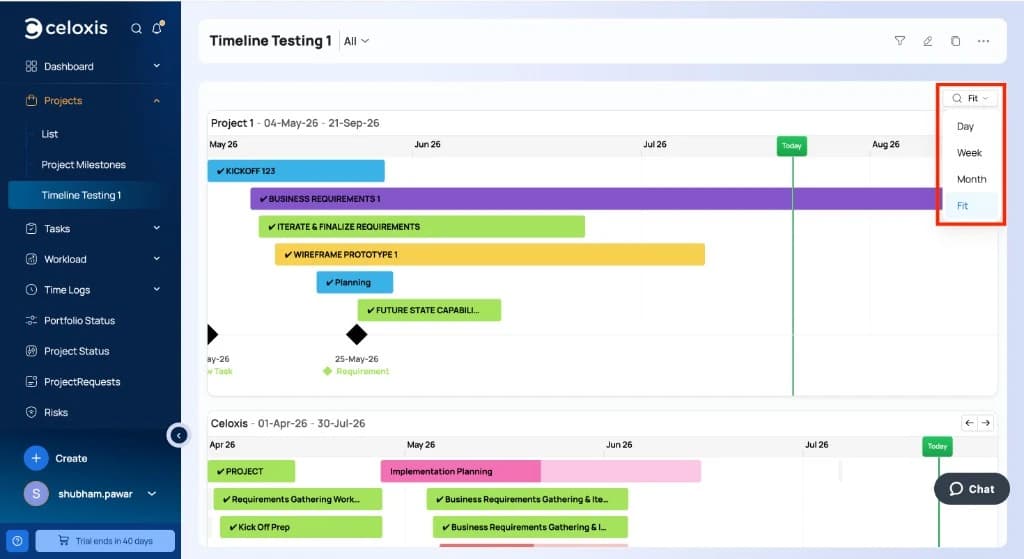1024x559 pixels.
Task: Collapse the sidebar with arrow button
Action: click(178, 436)
